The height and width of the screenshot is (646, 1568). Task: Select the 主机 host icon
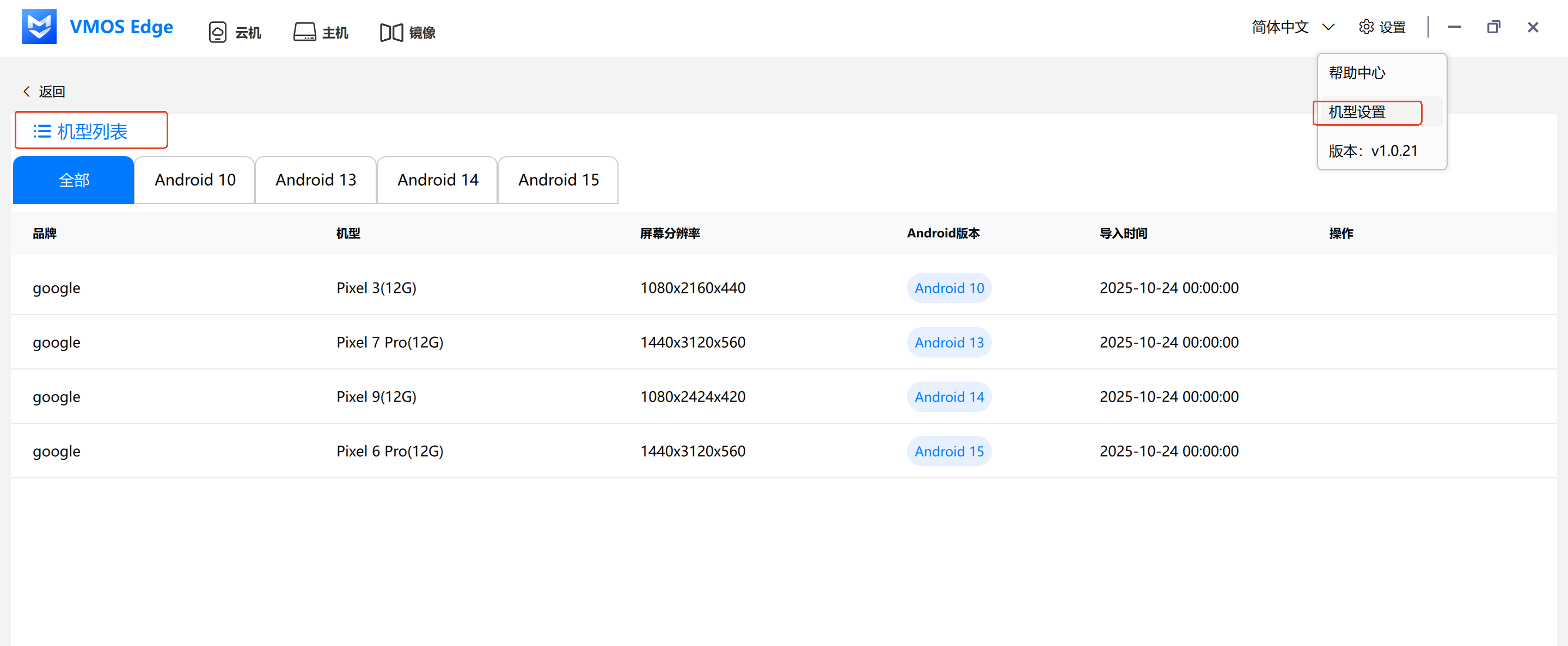321,32
